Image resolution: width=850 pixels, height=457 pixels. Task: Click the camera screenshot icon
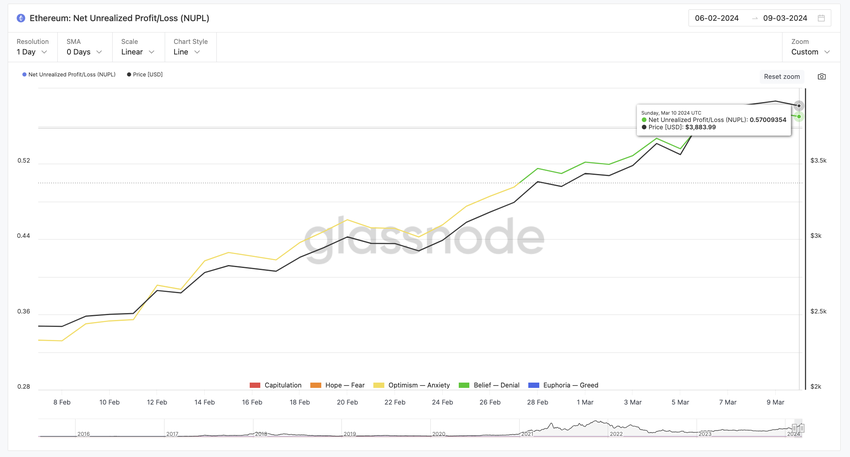pos(821,77)
